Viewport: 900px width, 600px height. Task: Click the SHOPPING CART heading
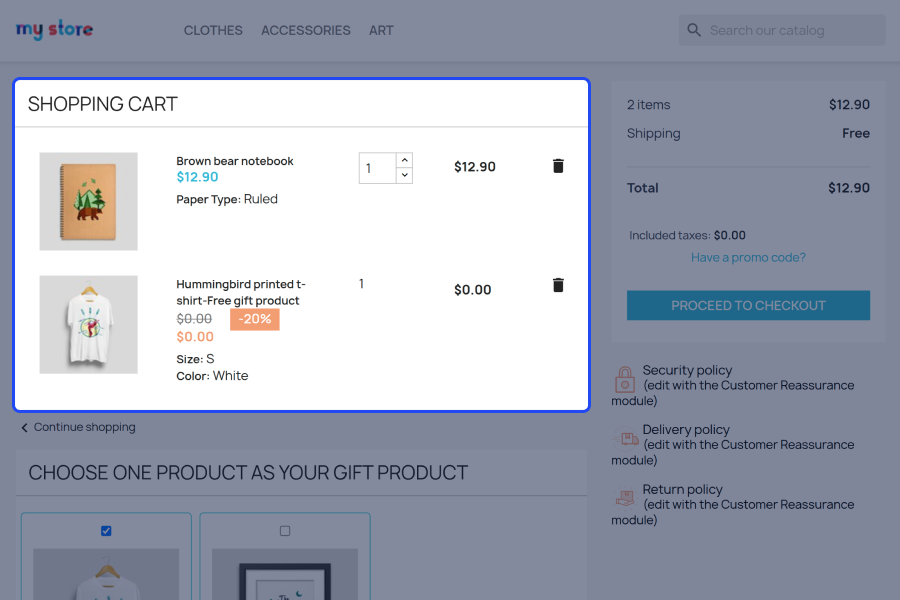click(103, 104)
